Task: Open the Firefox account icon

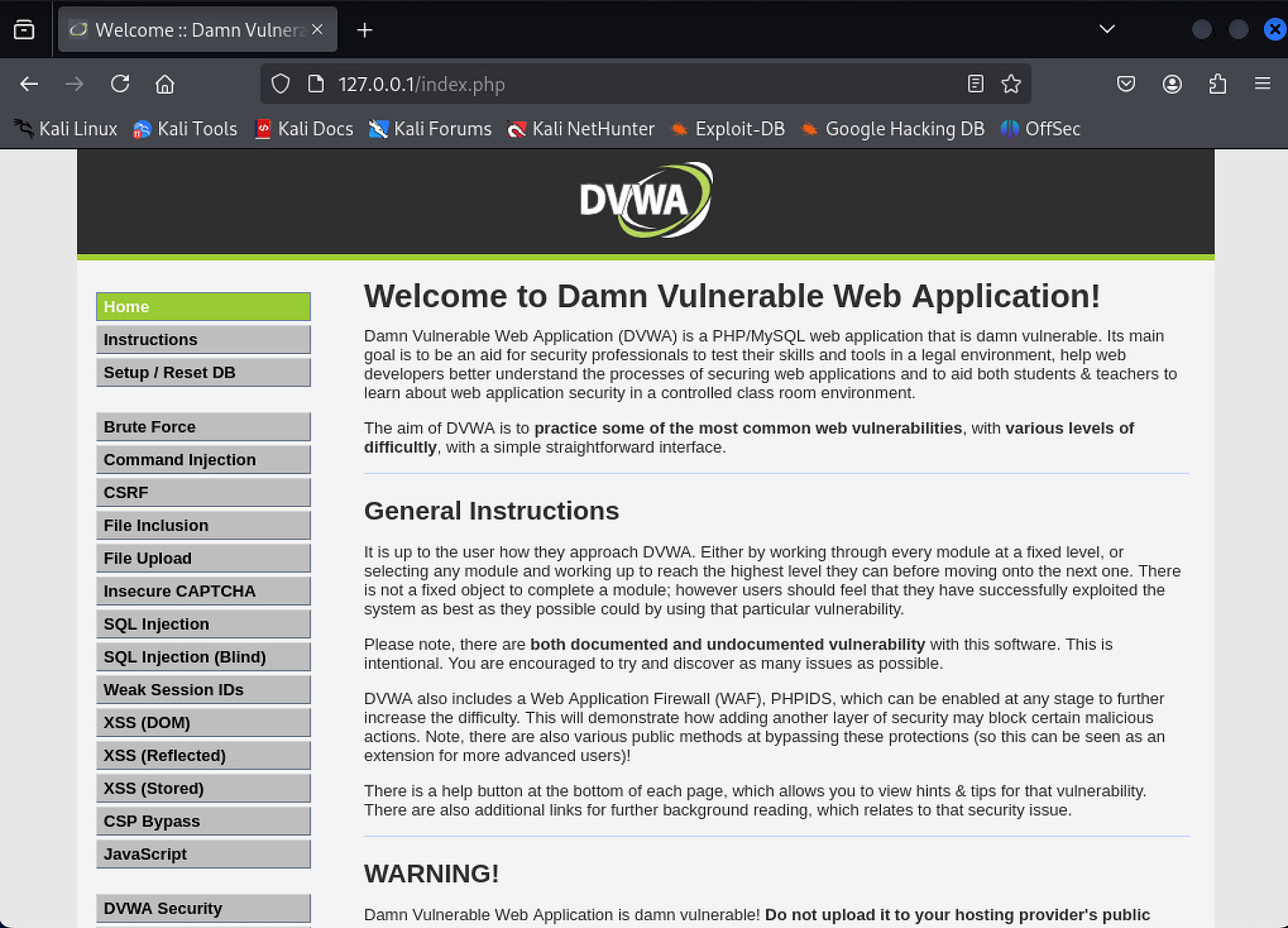Action: click(x=1172, y=84)
